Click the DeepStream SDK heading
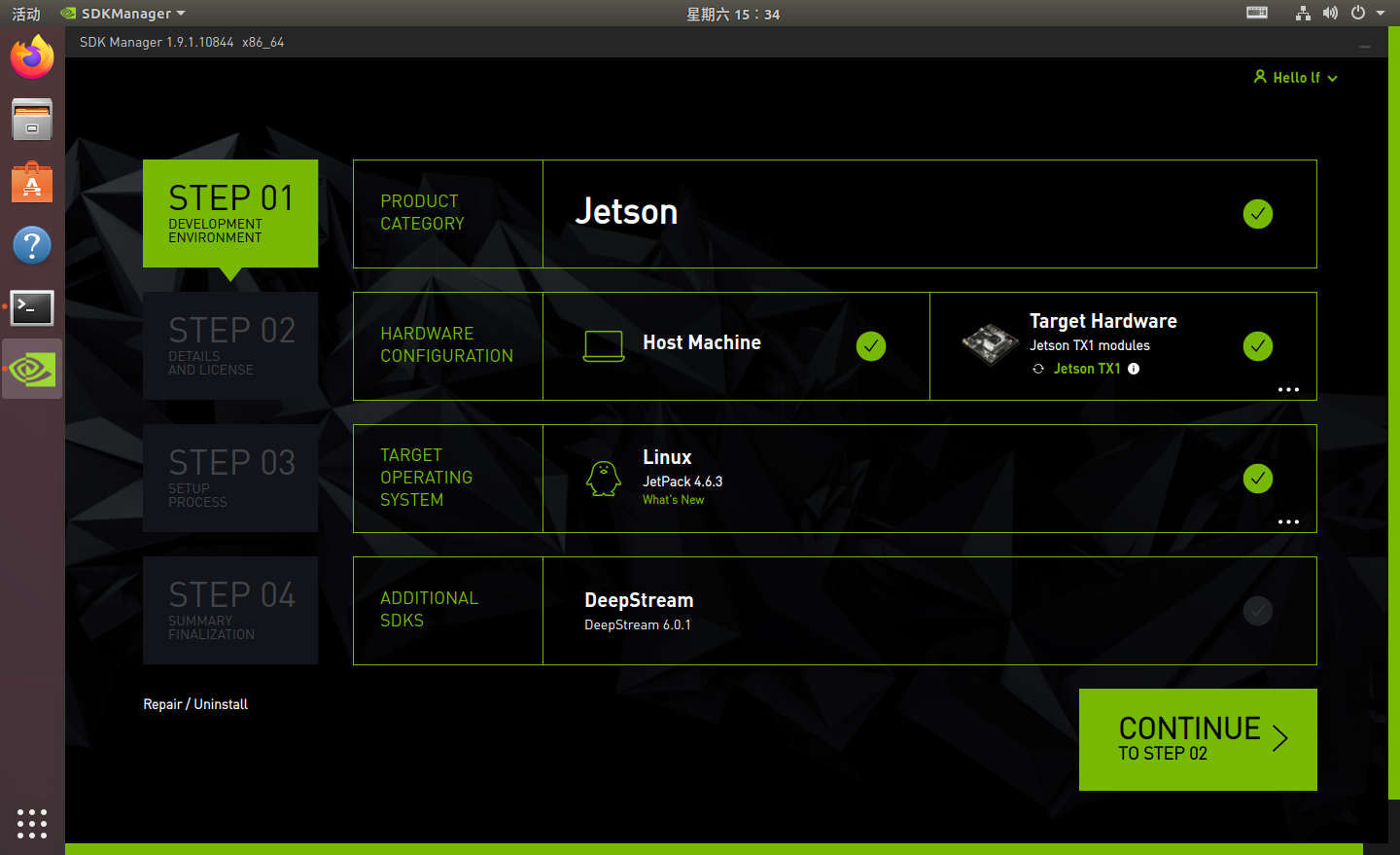The height and width of the screenshot is (855, 1400). click(x=639, y=600)
